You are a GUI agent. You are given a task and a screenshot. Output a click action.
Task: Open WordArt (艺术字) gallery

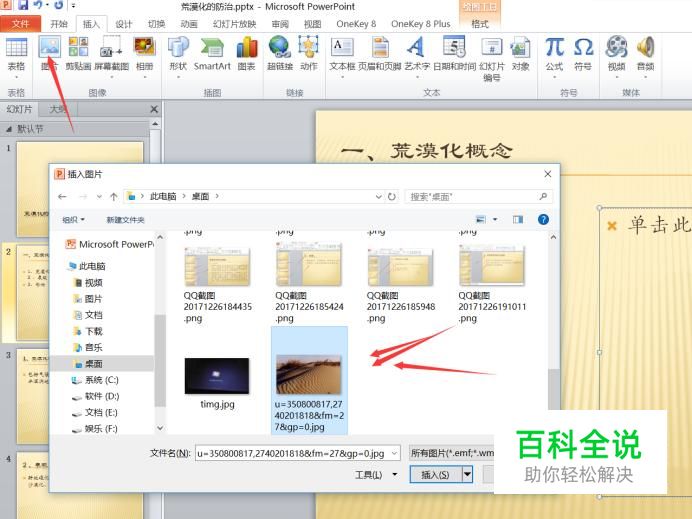point(417,57)
